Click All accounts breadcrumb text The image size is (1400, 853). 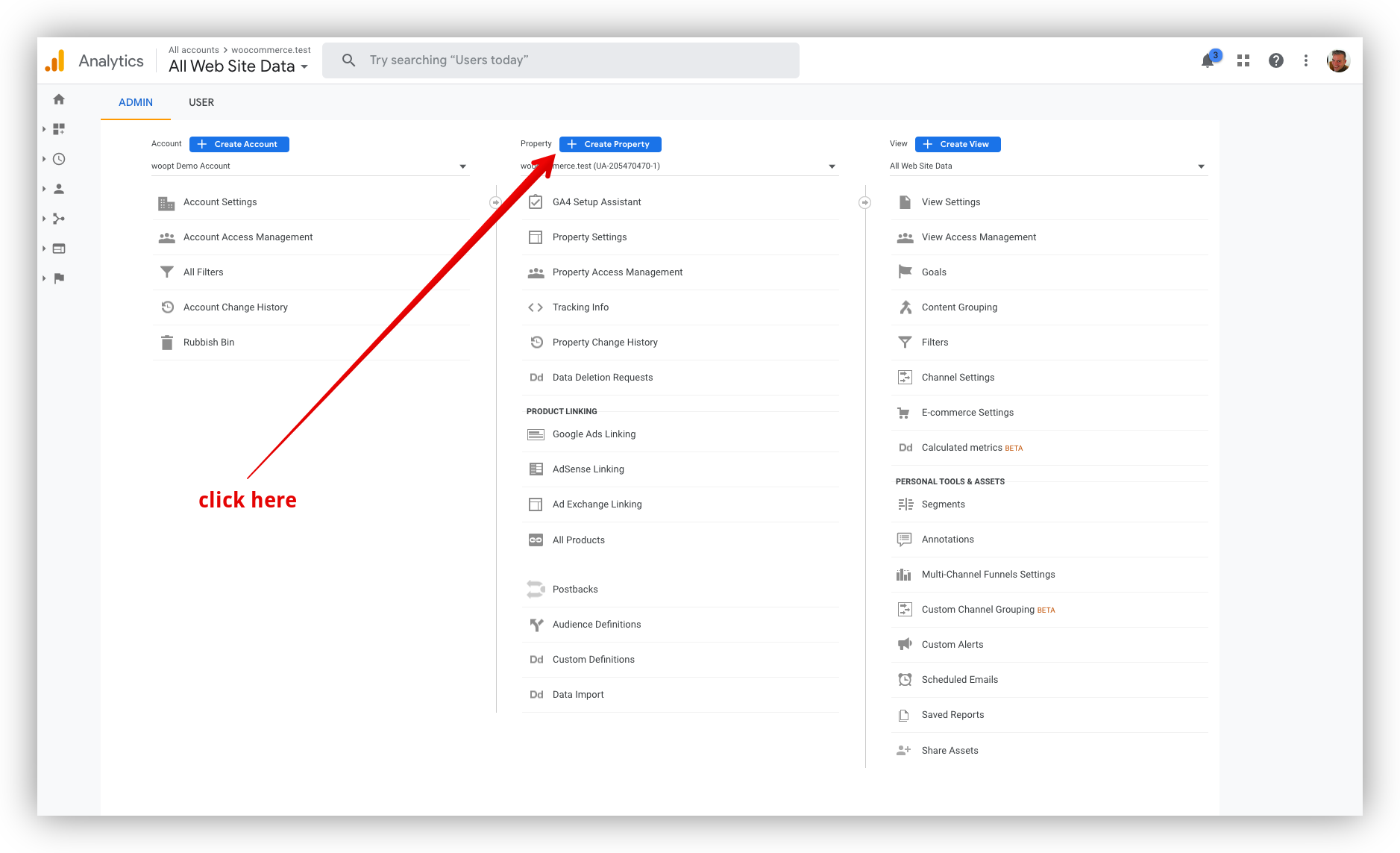pos(194,50)
